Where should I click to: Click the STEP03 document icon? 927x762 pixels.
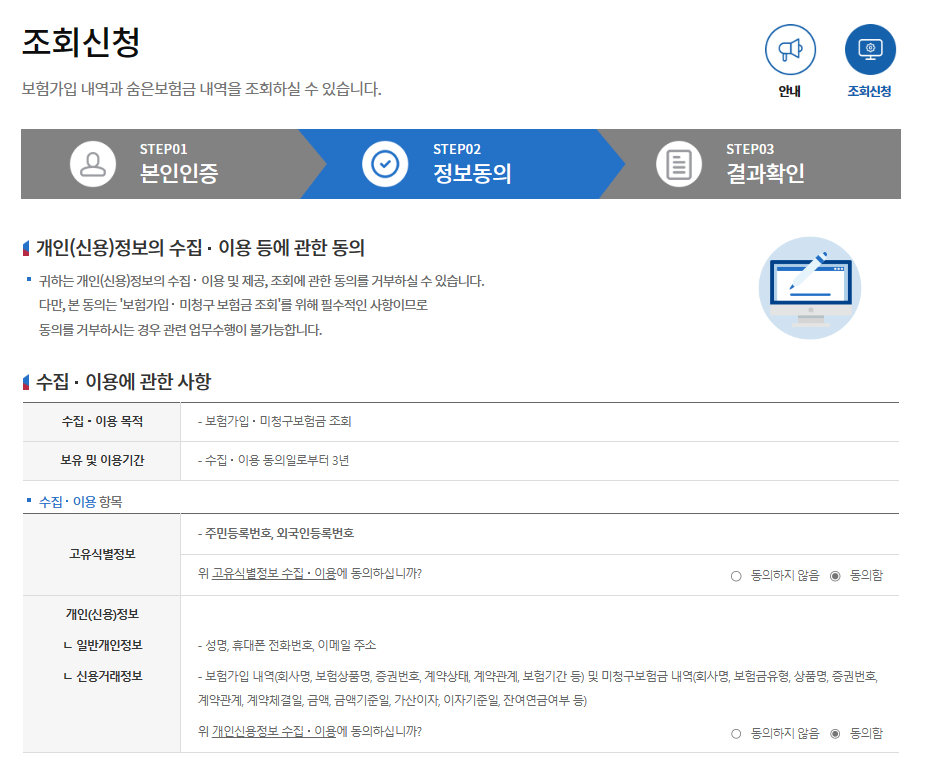coord(679,164)
